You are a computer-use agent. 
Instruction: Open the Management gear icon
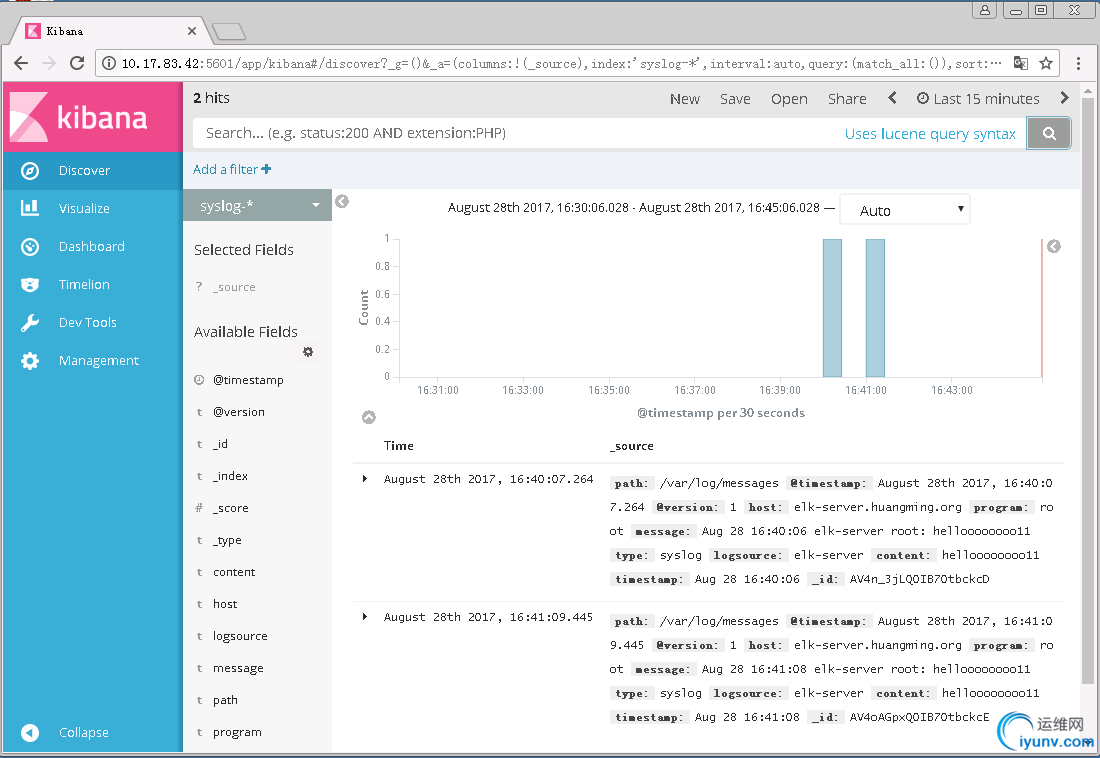click(29, 361)
